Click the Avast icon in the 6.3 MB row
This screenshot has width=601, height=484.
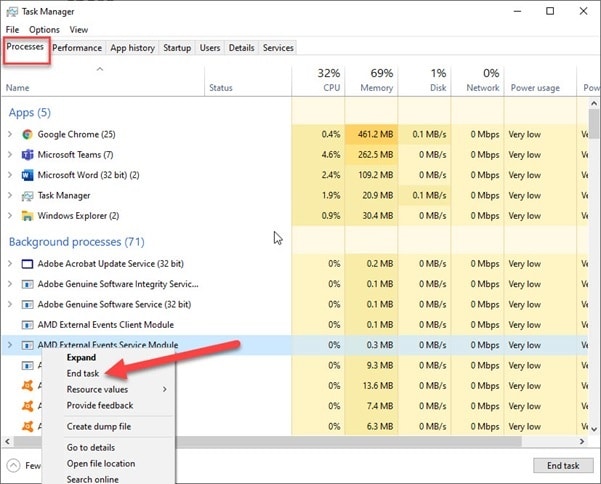click(27, 427)
